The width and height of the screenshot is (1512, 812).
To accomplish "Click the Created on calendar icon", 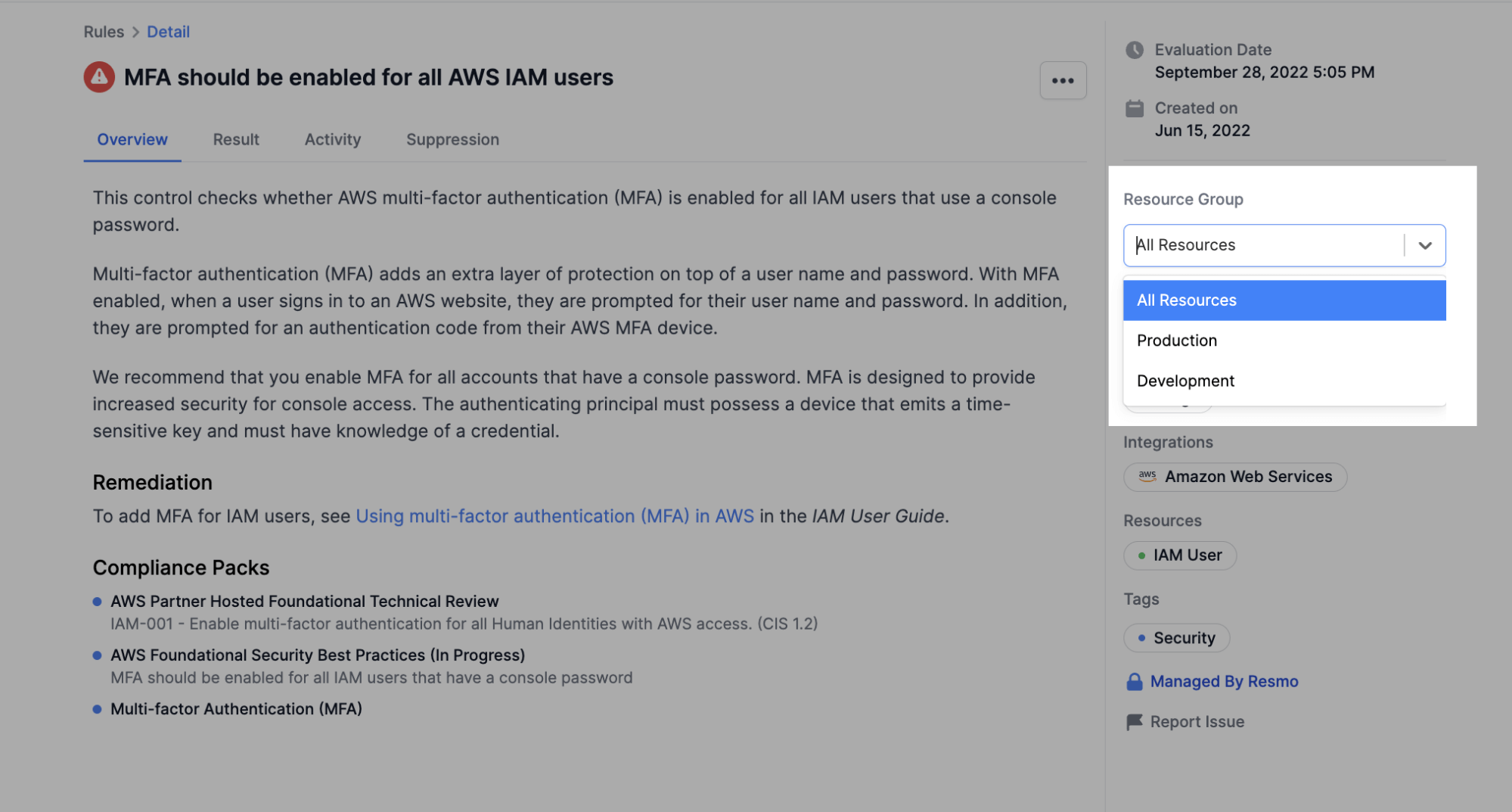I will (1135, 109).
